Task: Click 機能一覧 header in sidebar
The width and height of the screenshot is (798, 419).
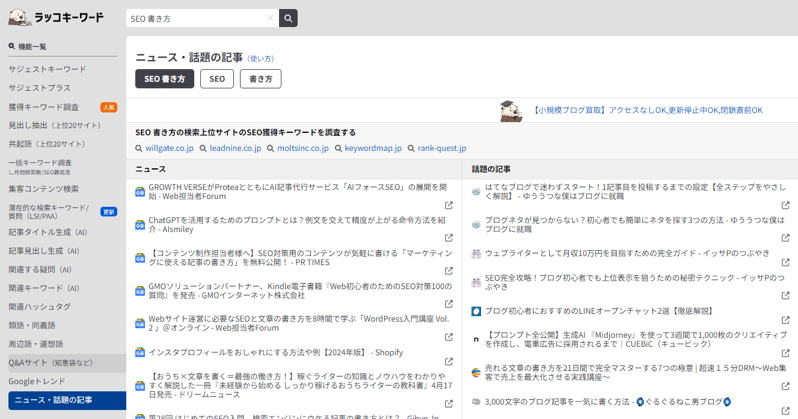Action: 27,47
